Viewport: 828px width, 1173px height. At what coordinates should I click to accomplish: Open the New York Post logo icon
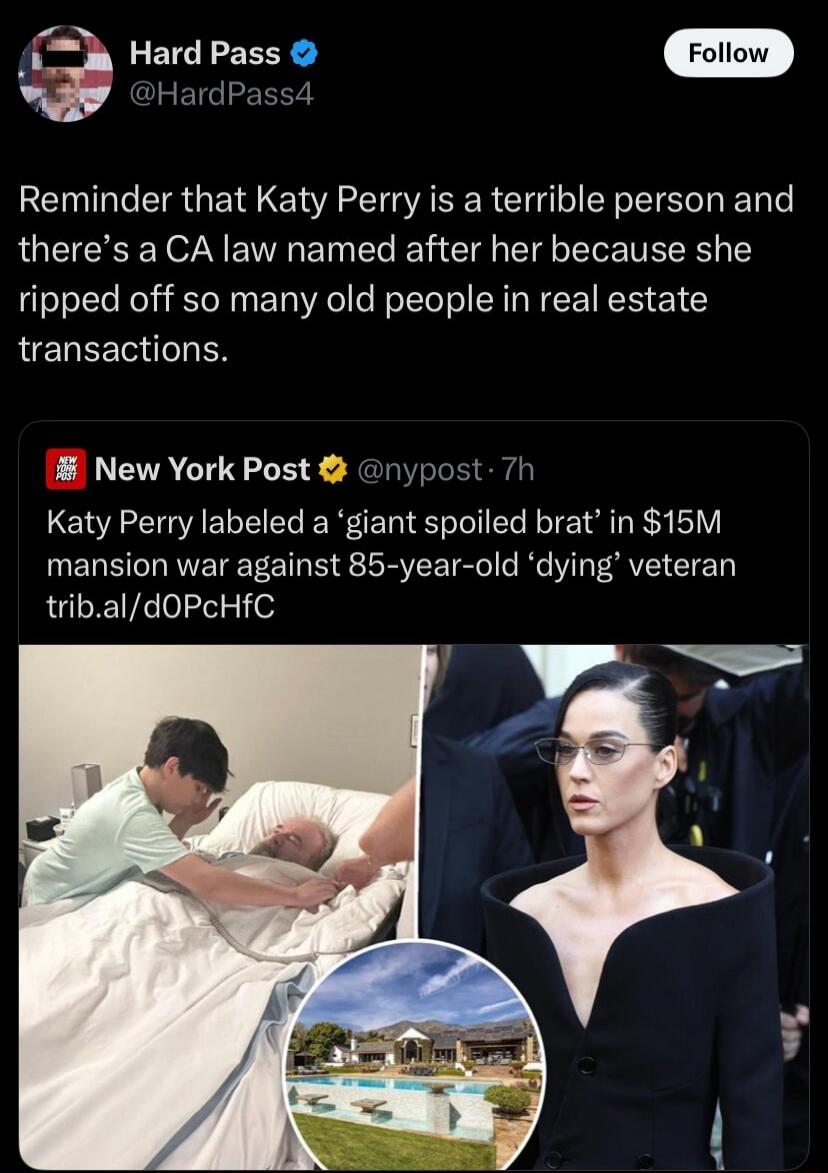click(x=66, y=469)
